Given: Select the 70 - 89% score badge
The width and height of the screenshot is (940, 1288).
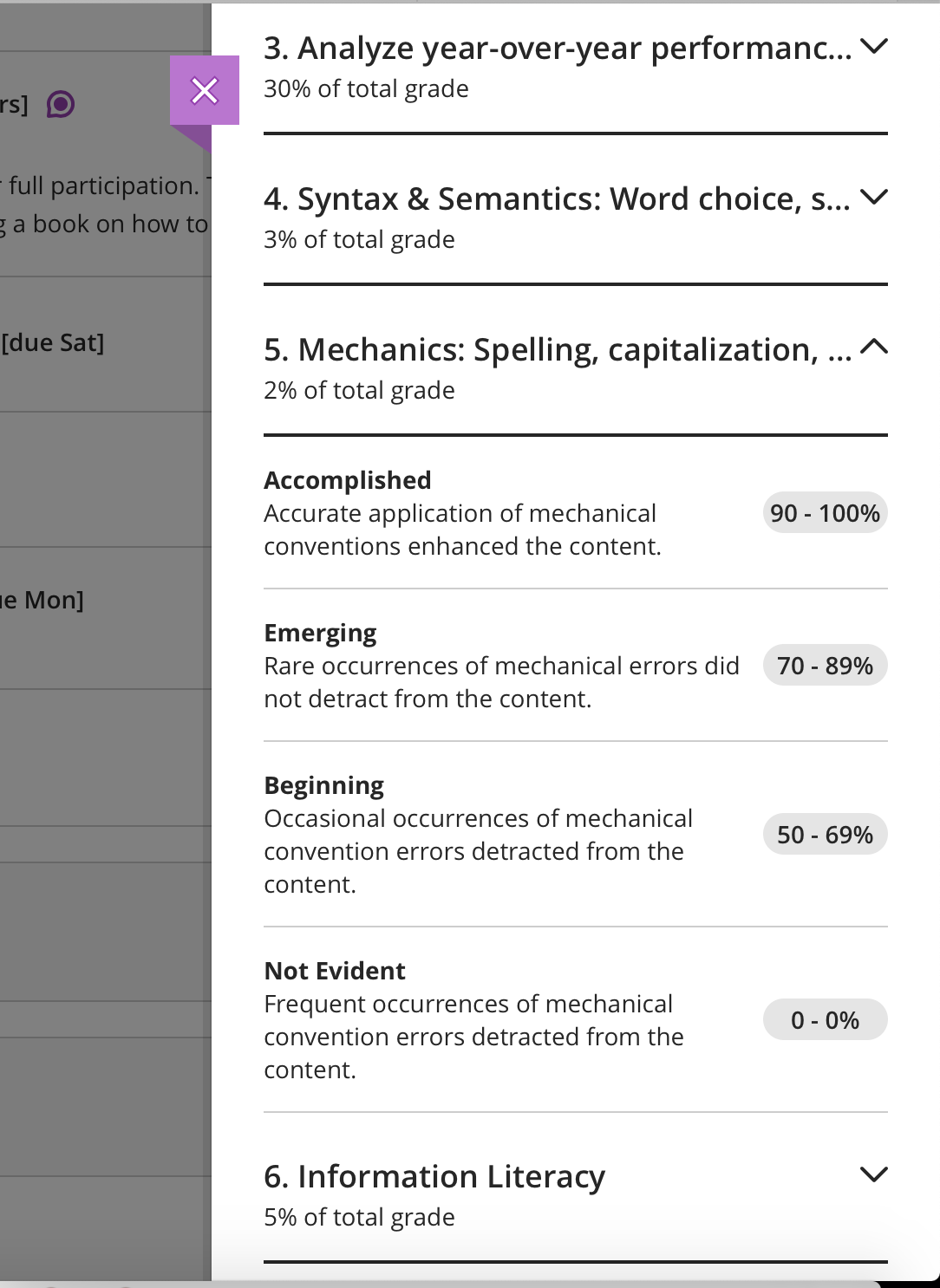Looking at the screenshot, I should click(x=825, y=666).
